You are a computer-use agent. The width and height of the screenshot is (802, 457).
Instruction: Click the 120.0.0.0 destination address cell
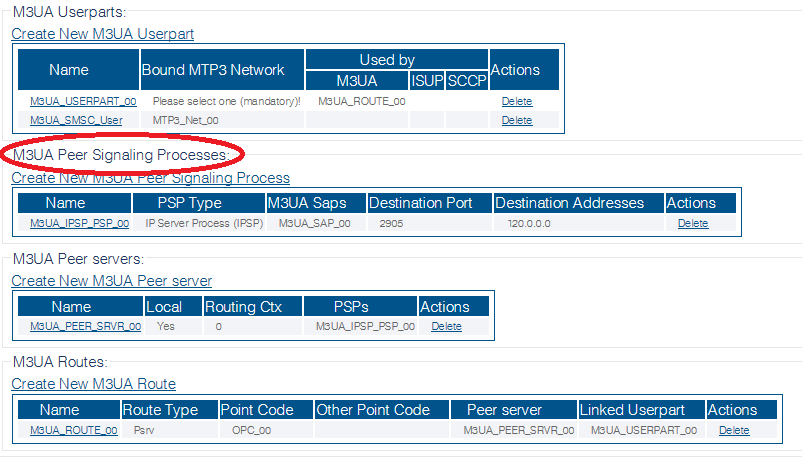(529, 224)
